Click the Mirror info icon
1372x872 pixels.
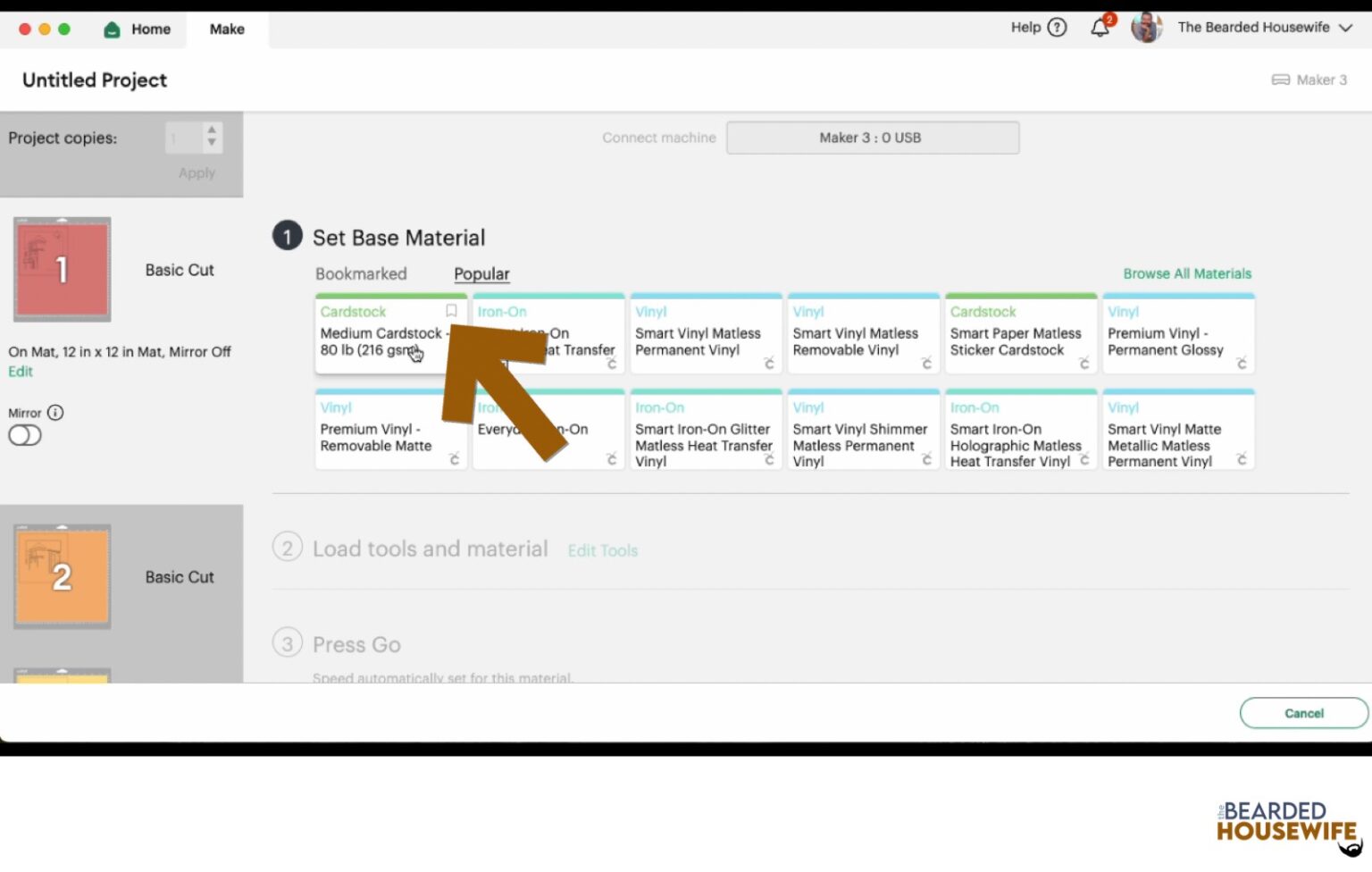click(x=55, y=413)
